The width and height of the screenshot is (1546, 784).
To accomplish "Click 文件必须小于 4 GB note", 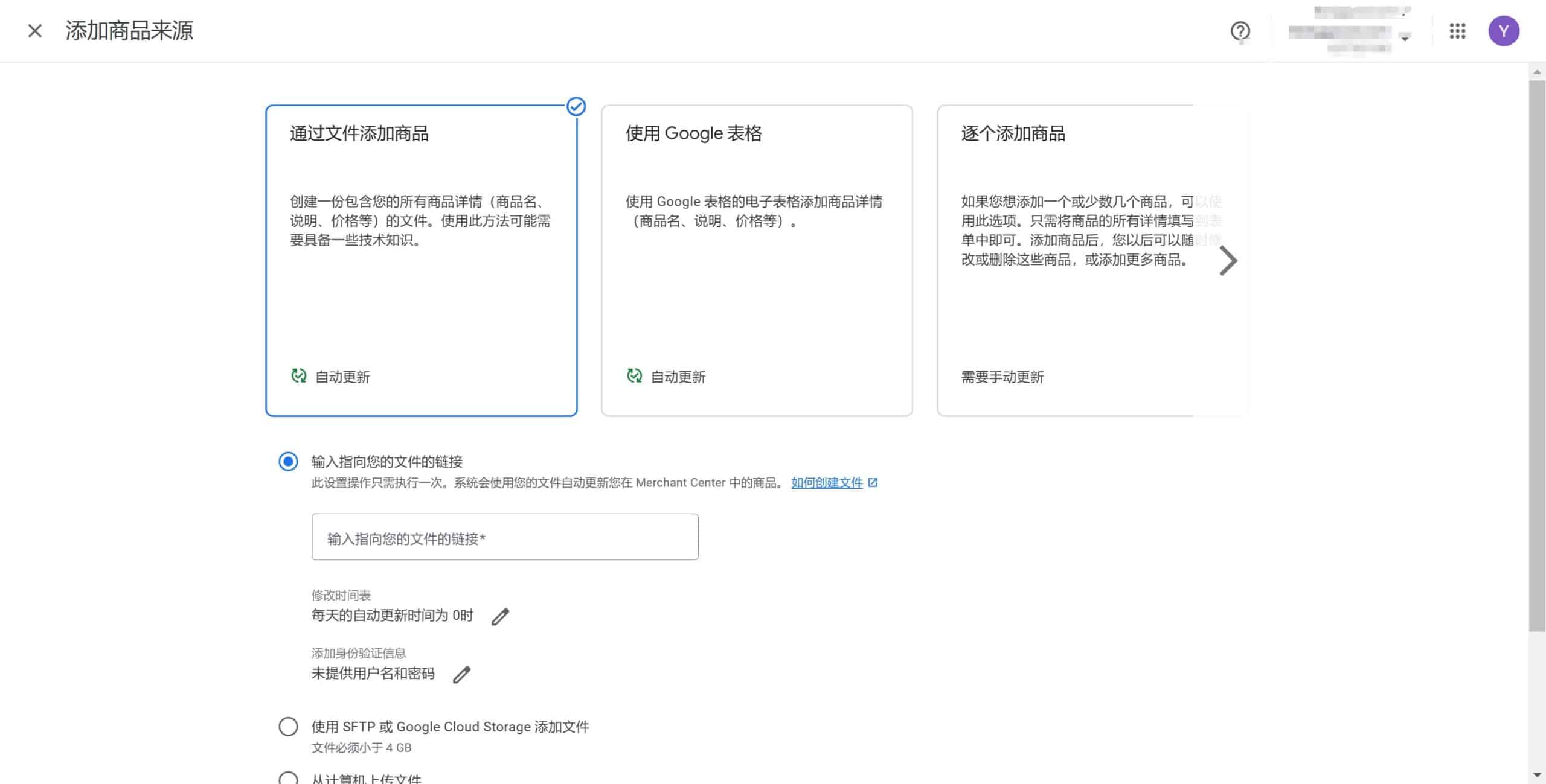I will [361, 748].
